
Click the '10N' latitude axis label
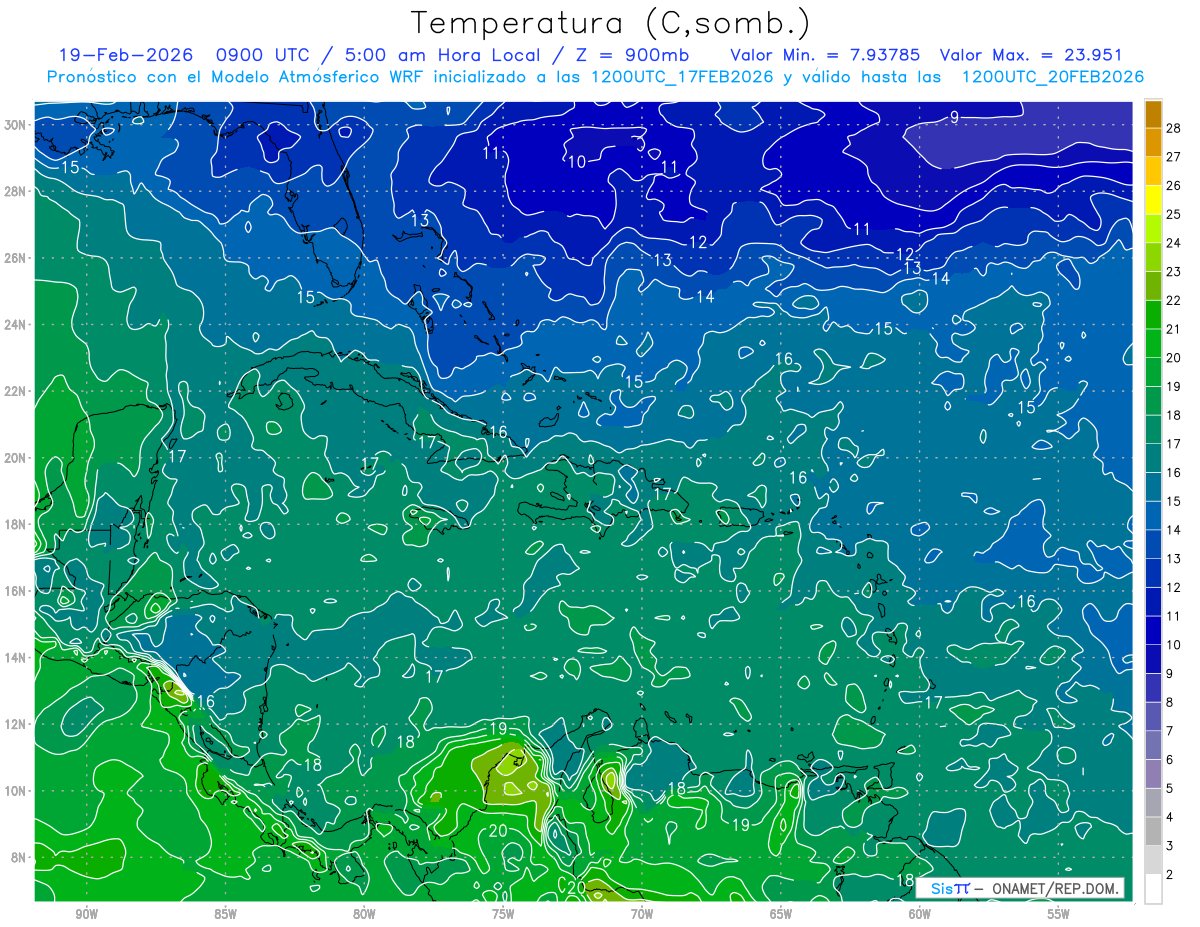pos(15,790)
